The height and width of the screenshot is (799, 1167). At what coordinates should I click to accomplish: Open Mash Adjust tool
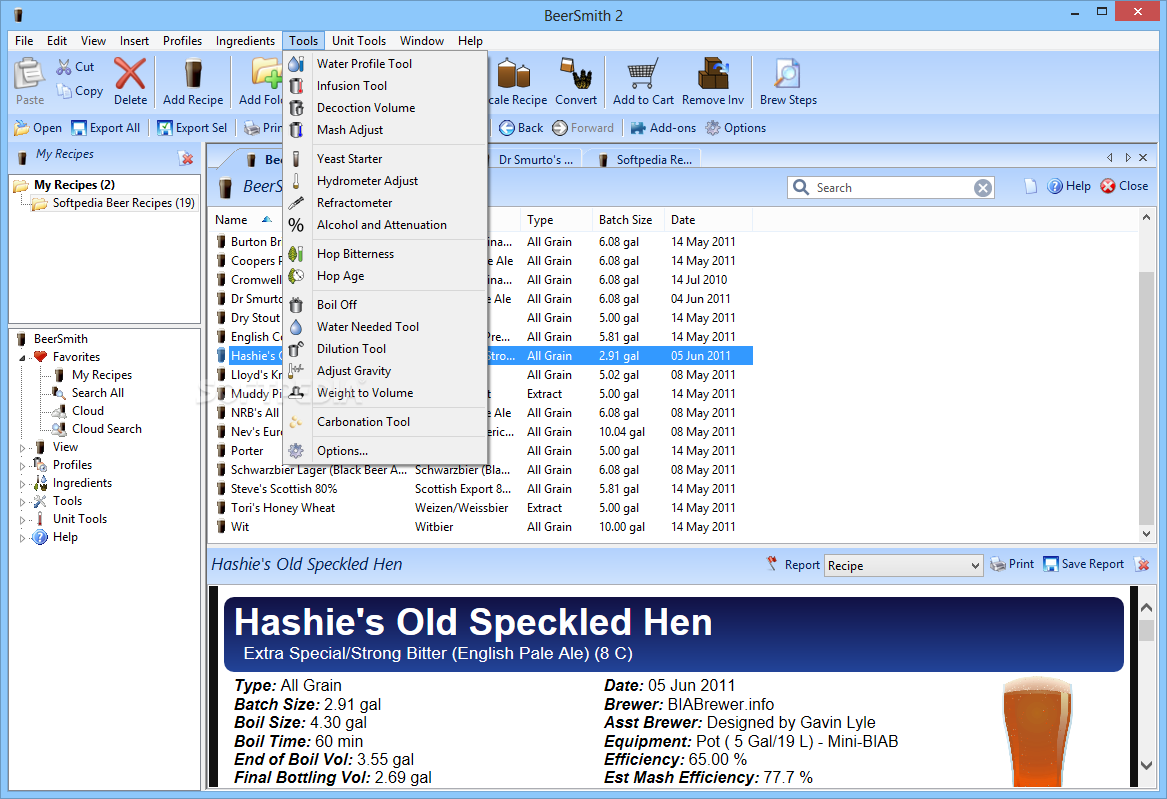350,129
